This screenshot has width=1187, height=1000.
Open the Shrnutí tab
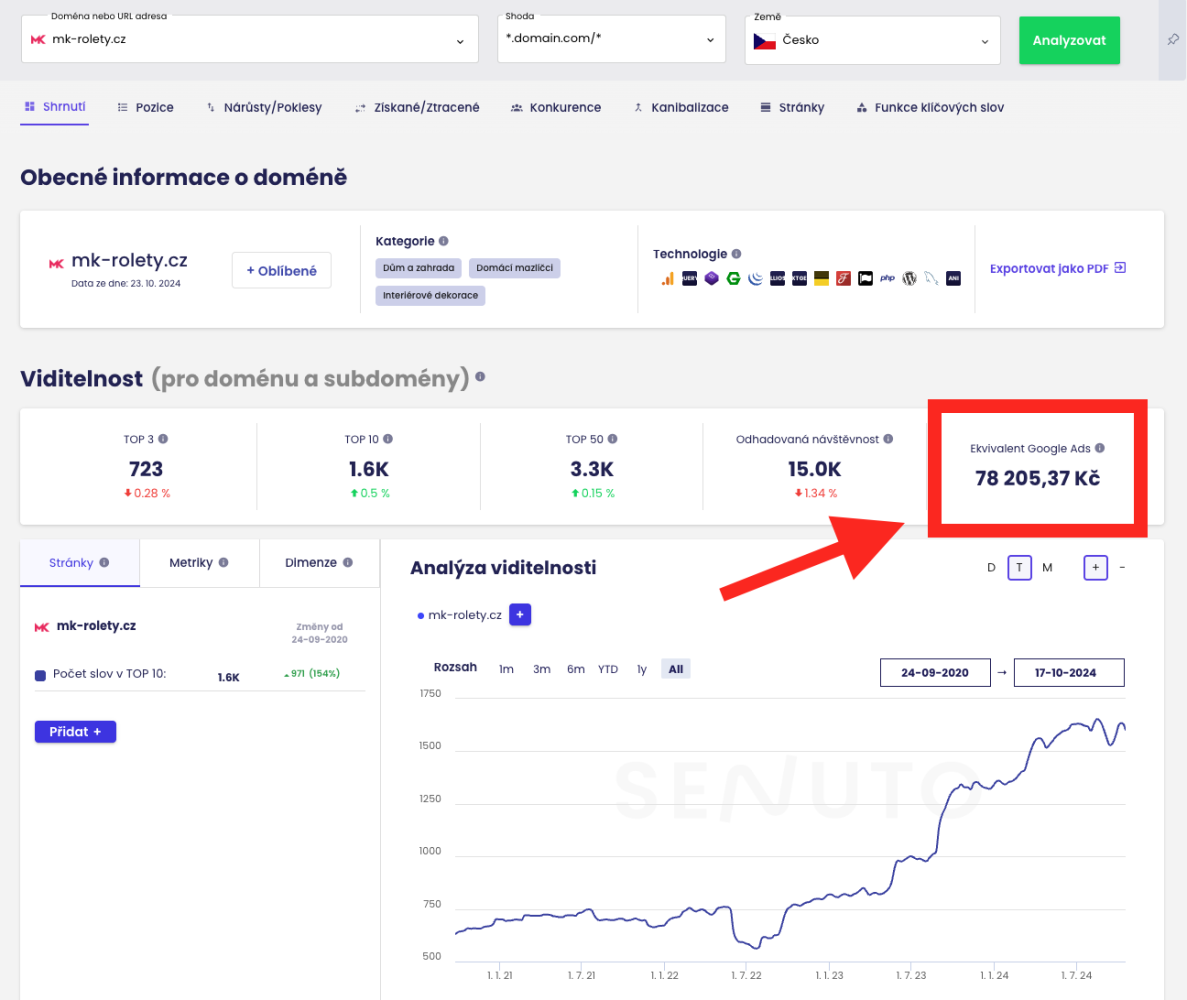pos(55,107)
